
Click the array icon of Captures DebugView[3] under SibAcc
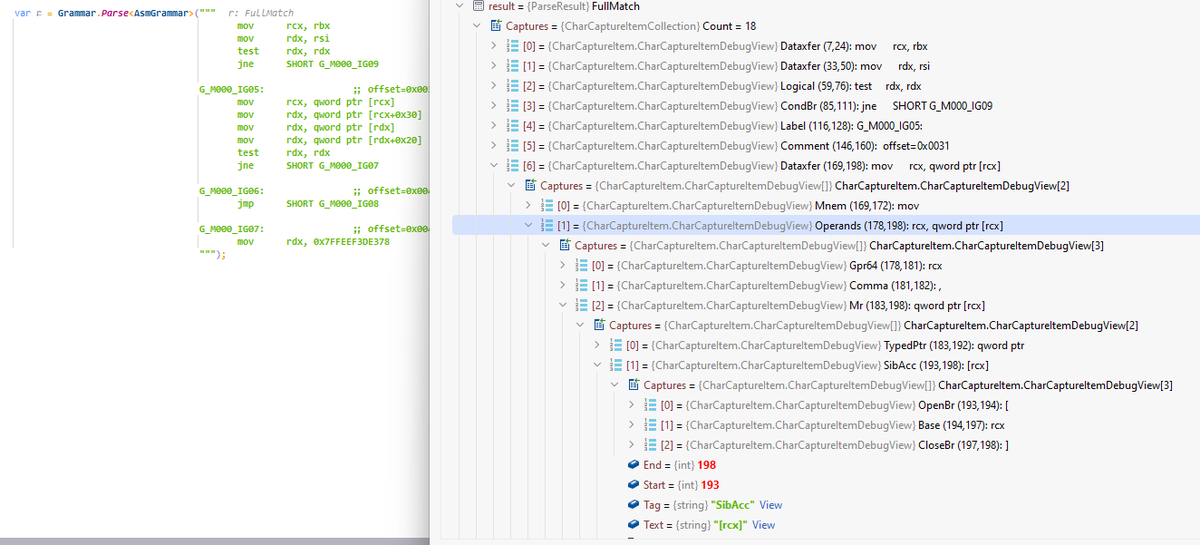[633, 385]
